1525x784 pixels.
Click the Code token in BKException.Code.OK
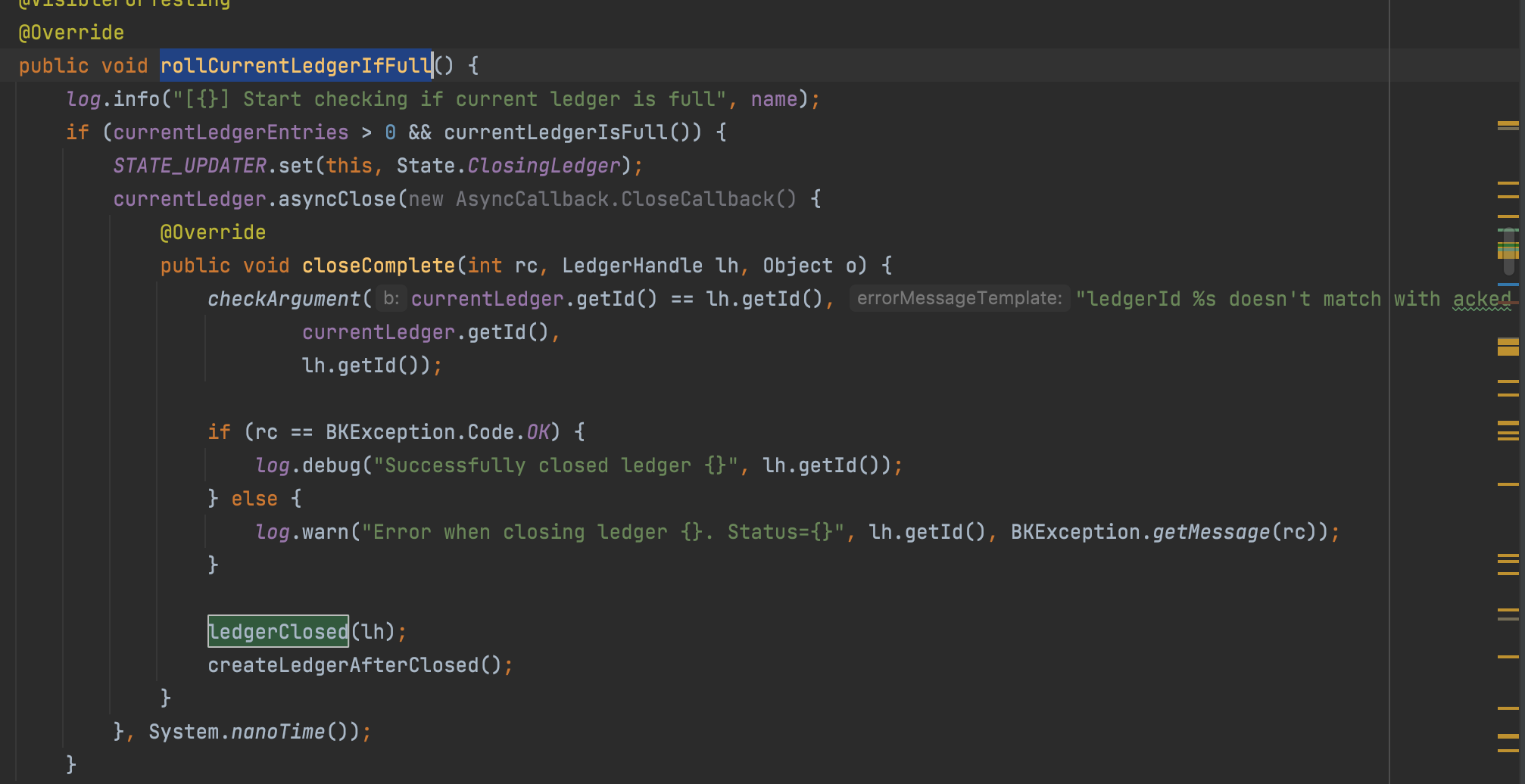[491, 432]
